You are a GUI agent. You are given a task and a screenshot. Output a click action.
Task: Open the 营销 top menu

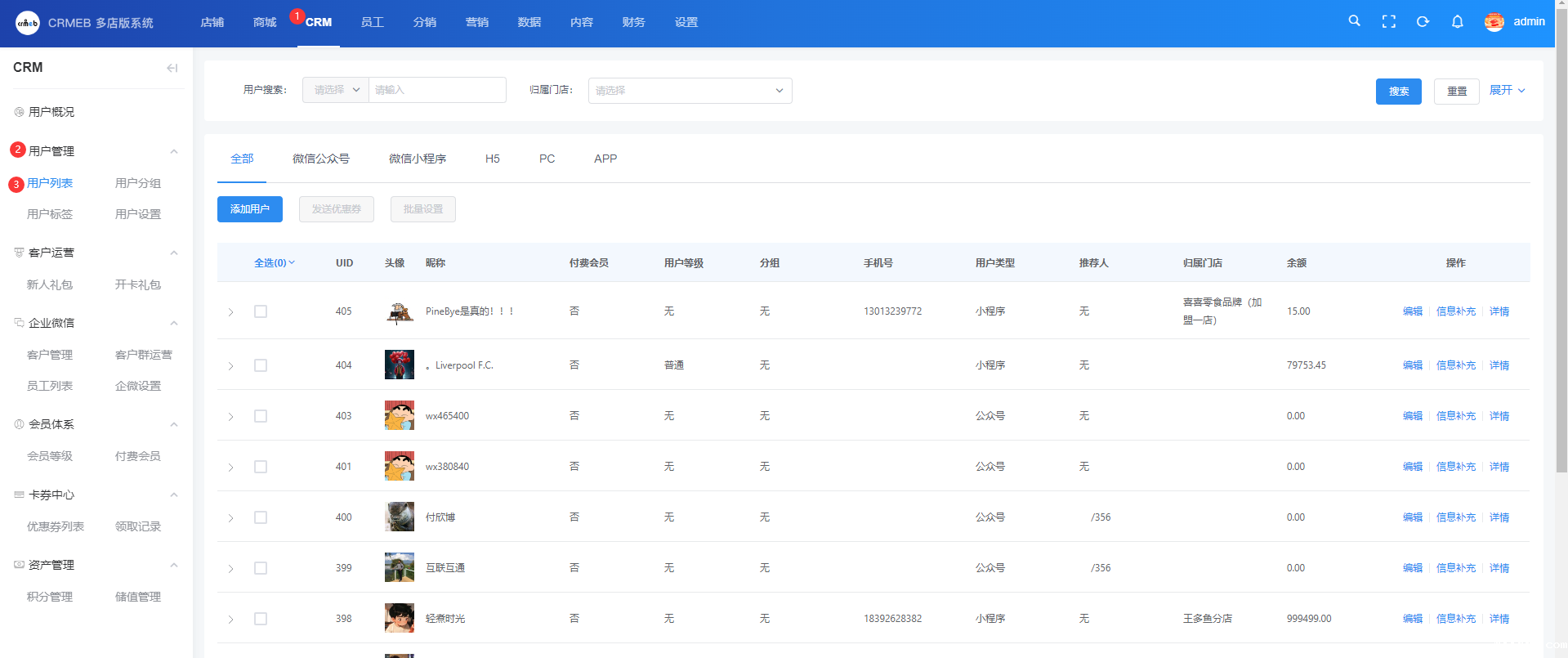[476, 22]
